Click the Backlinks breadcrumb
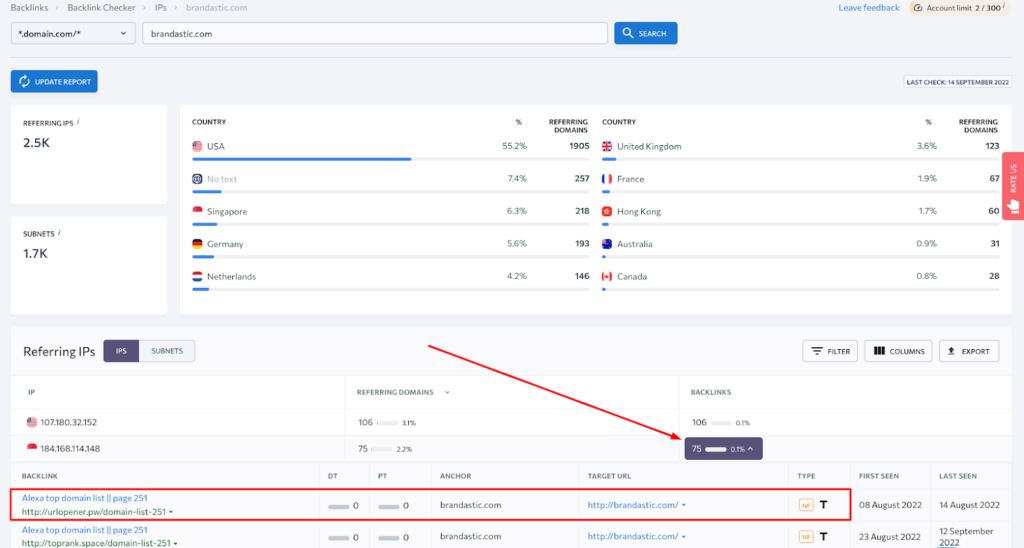The image size is (1024, 548). pos(29,8)
